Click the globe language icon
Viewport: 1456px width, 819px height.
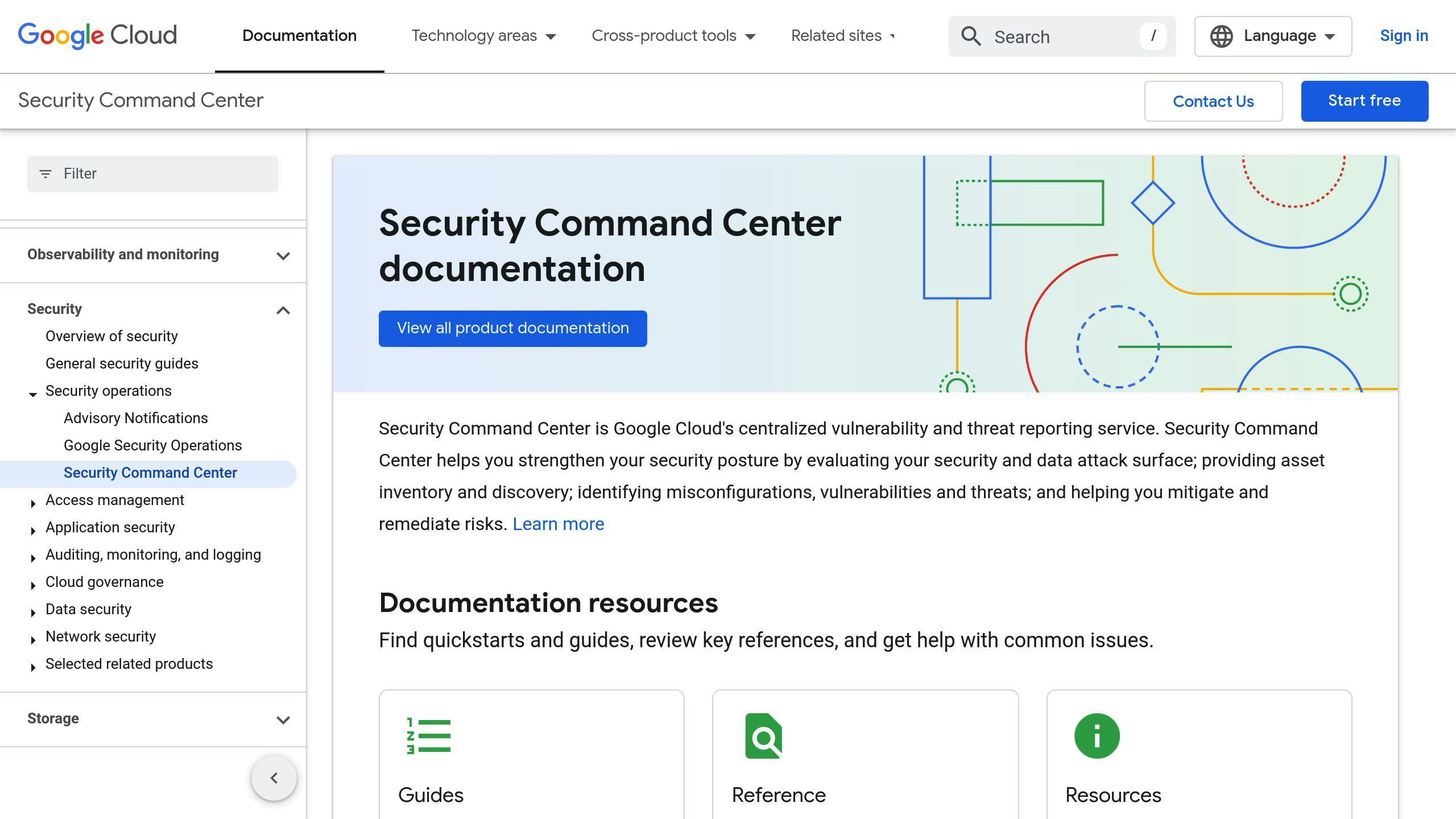1221,36
